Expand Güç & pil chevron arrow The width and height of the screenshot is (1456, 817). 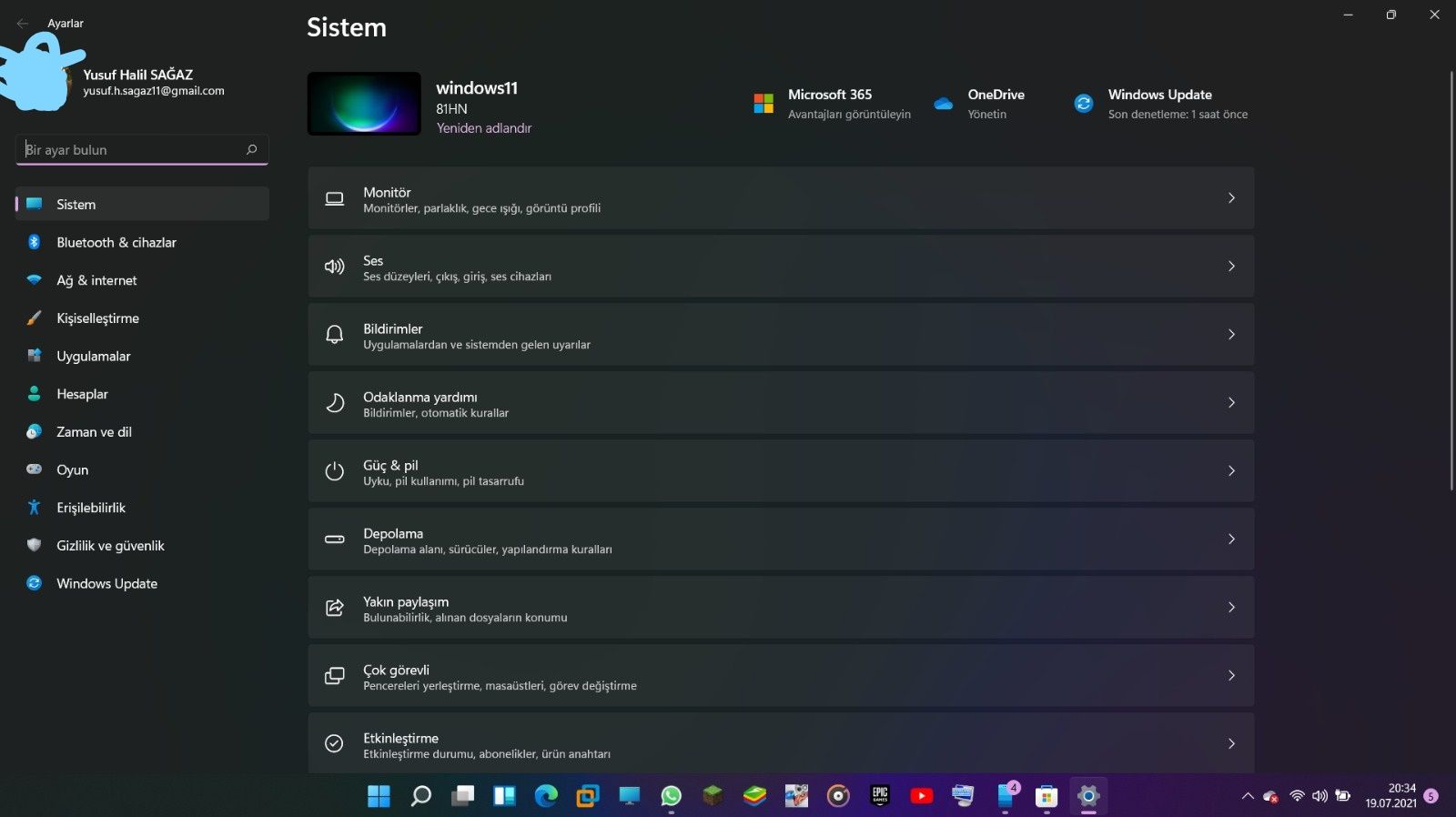pos(1231,471)
